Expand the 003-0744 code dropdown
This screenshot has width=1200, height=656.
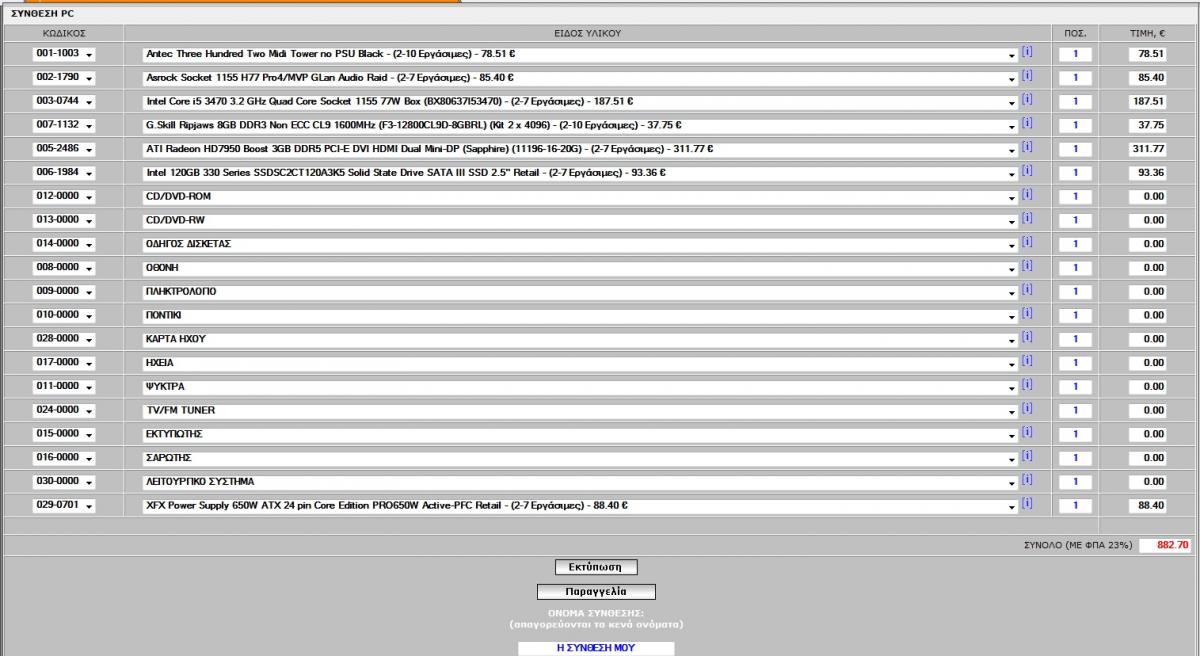click(x=64, y=101)
